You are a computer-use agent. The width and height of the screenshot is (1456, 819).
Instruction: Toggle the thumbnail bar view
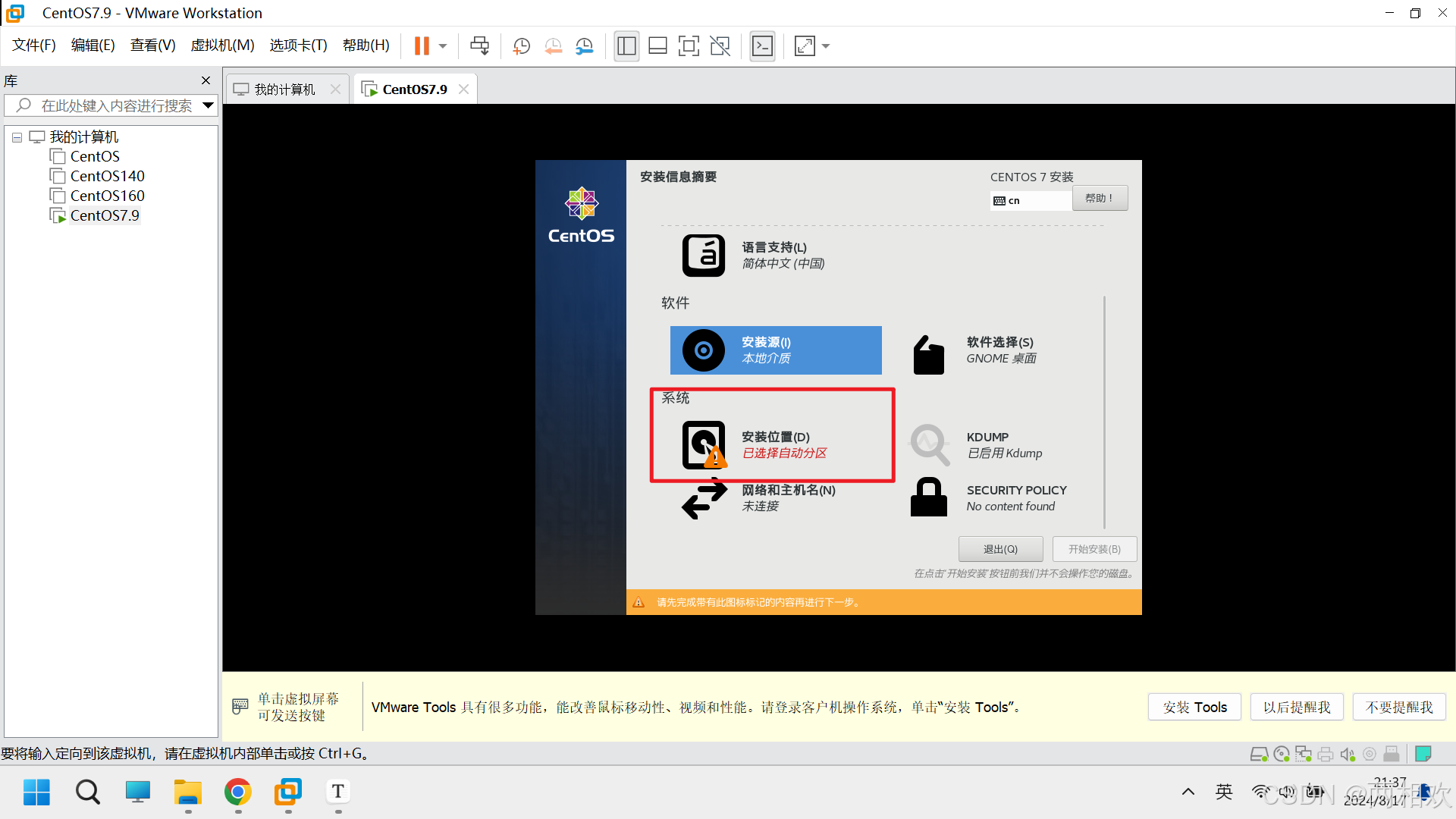(x=657, y=46)
